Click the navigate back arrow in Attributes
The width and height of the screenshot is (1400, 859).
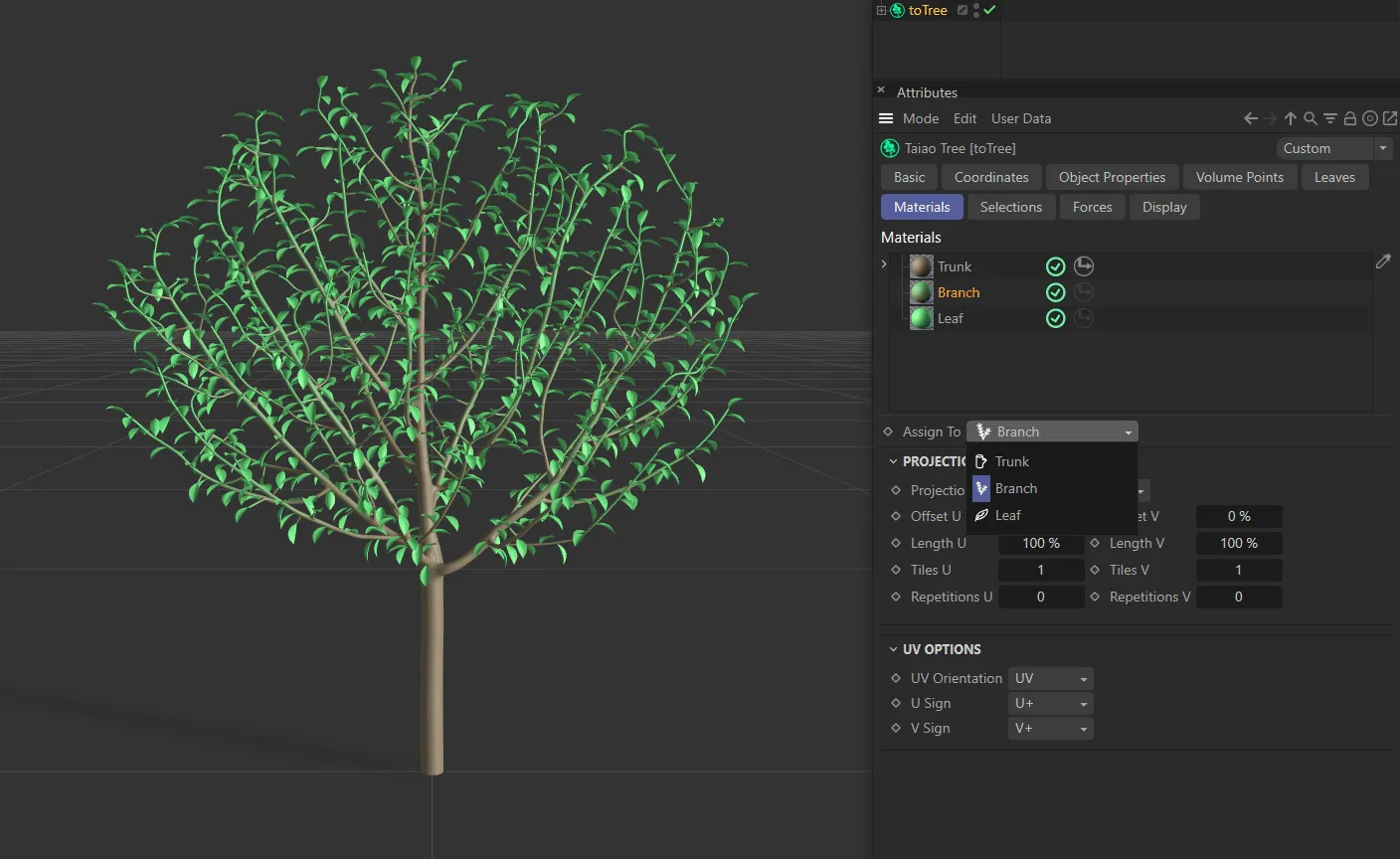[1250, 117]
